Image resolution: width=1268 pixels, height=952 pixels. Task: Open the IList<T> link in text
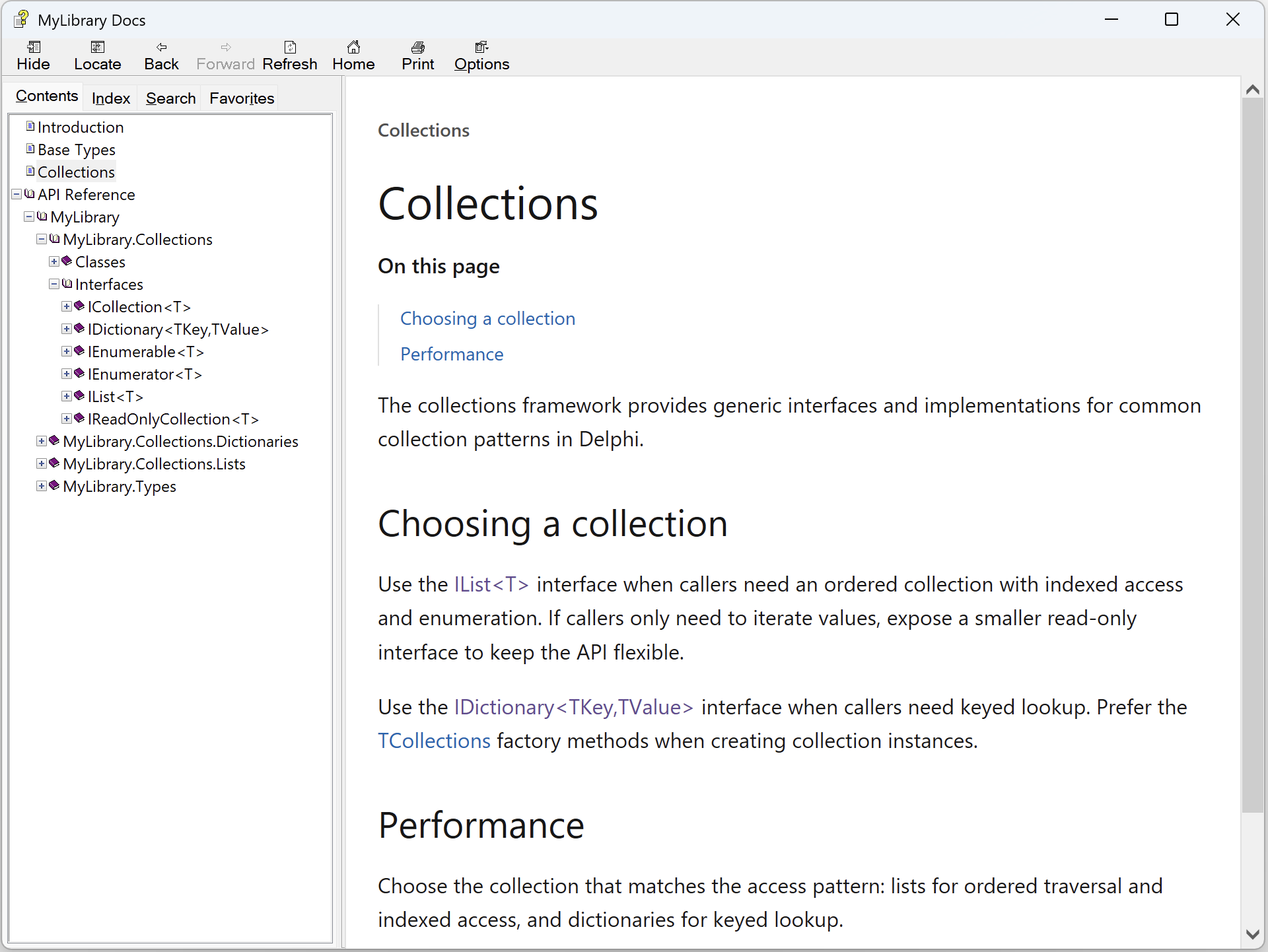tap(491, 584)
